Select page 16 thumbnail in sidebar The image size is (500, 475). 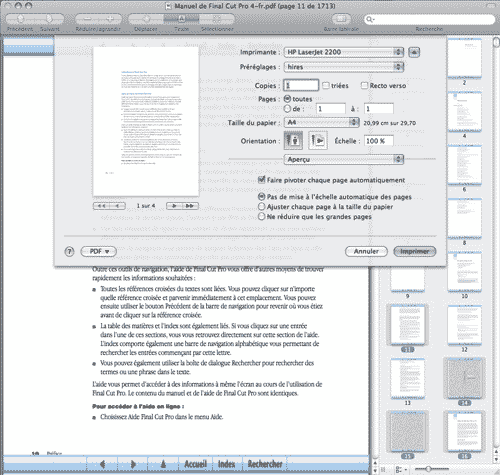pos(464,432)
